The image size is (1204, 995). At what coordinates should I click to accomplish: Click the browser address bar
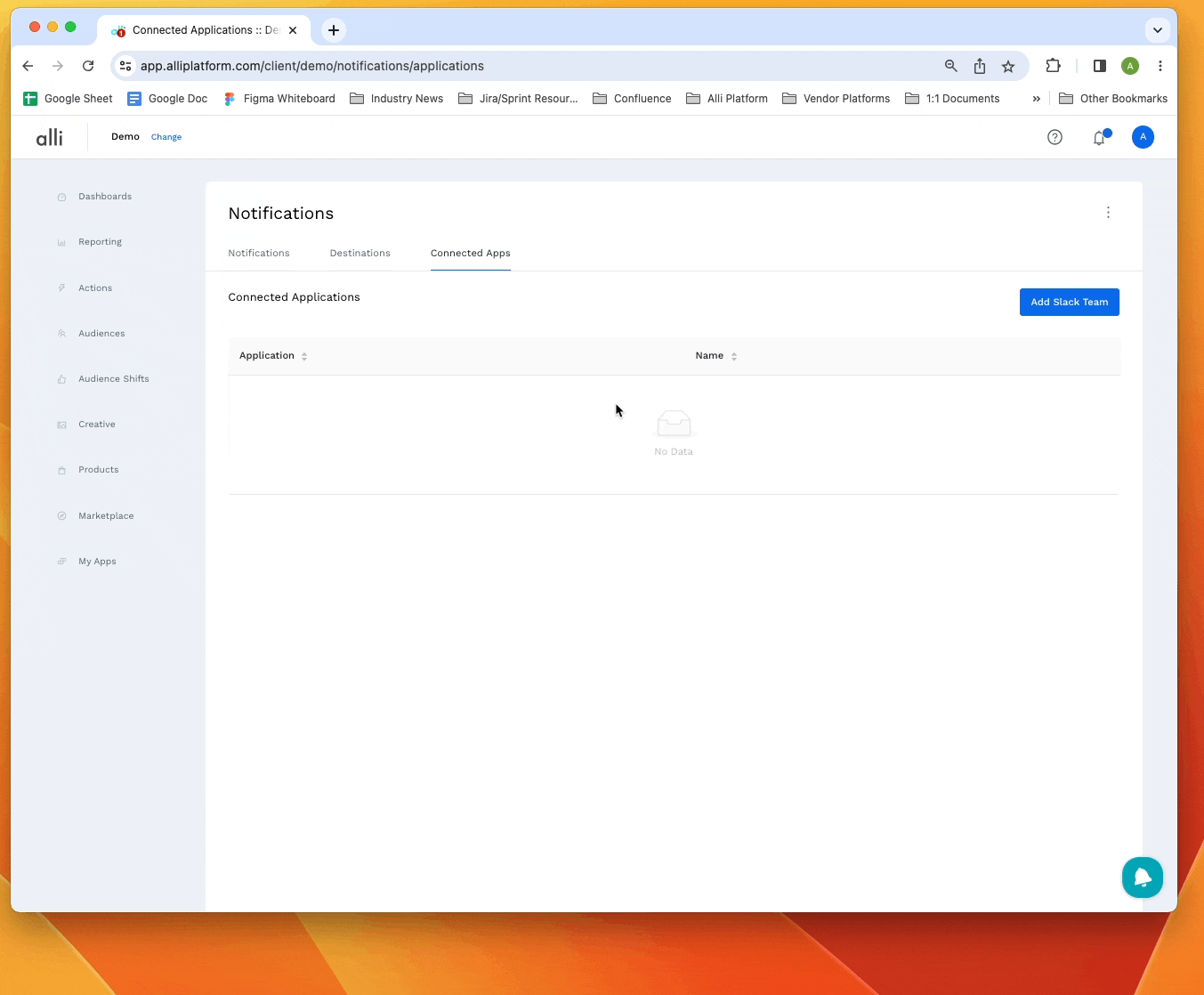coord(534,66)
